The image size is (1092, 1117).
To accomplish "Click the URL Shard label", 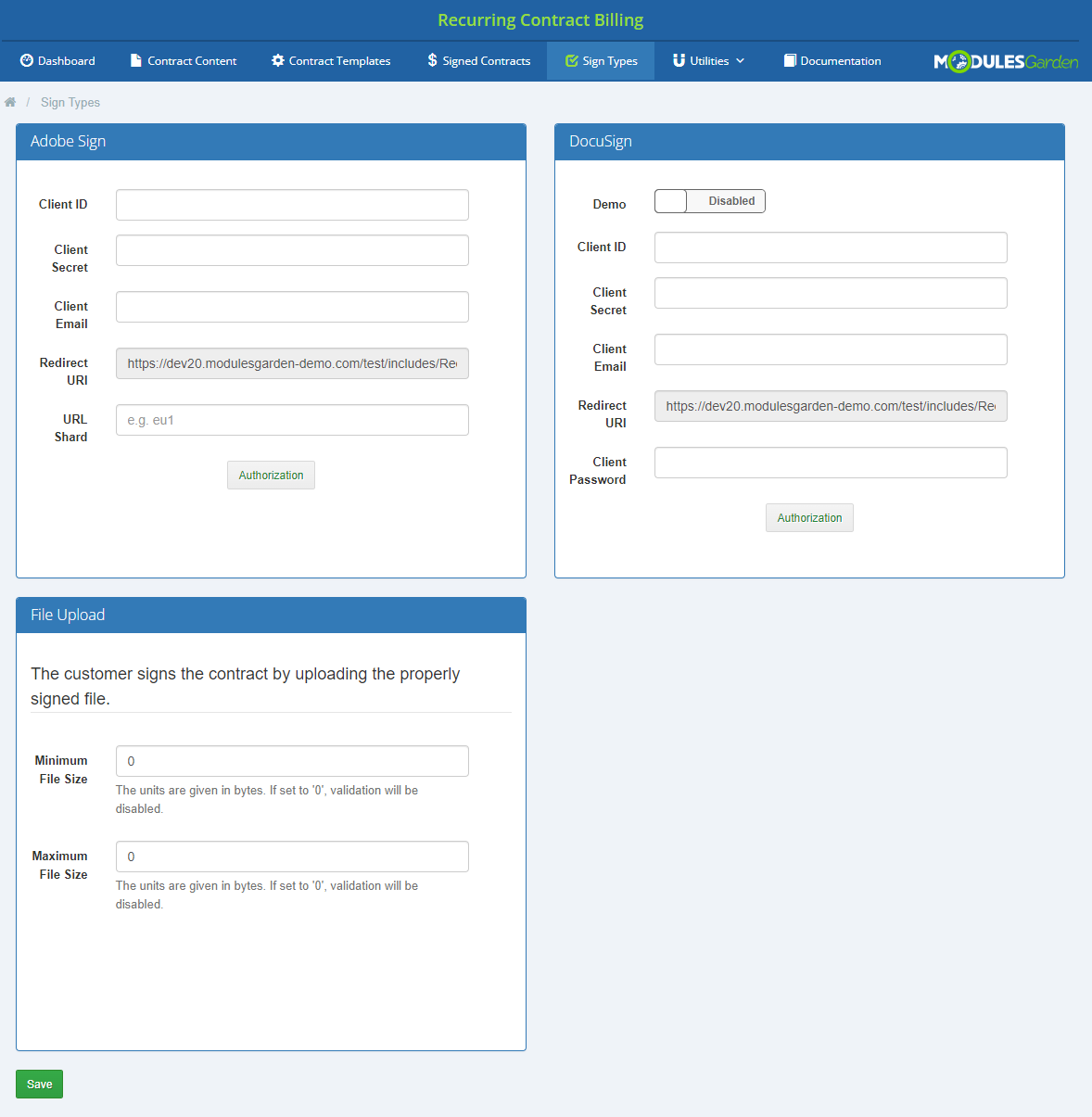I will pyautogui.click(x=71, y=428).
